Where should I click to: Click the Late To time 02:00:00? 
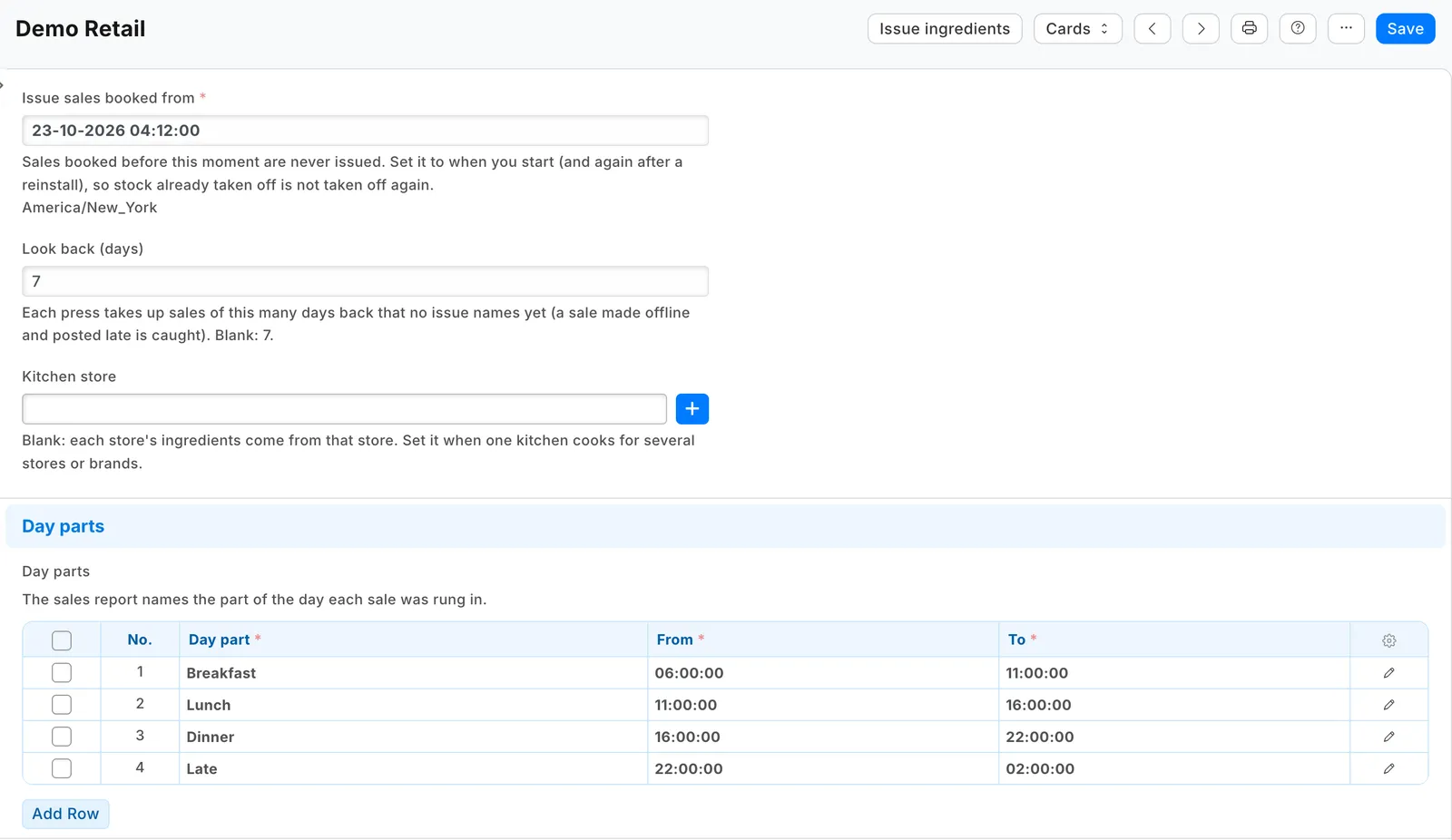click(x=1174, y=768)
